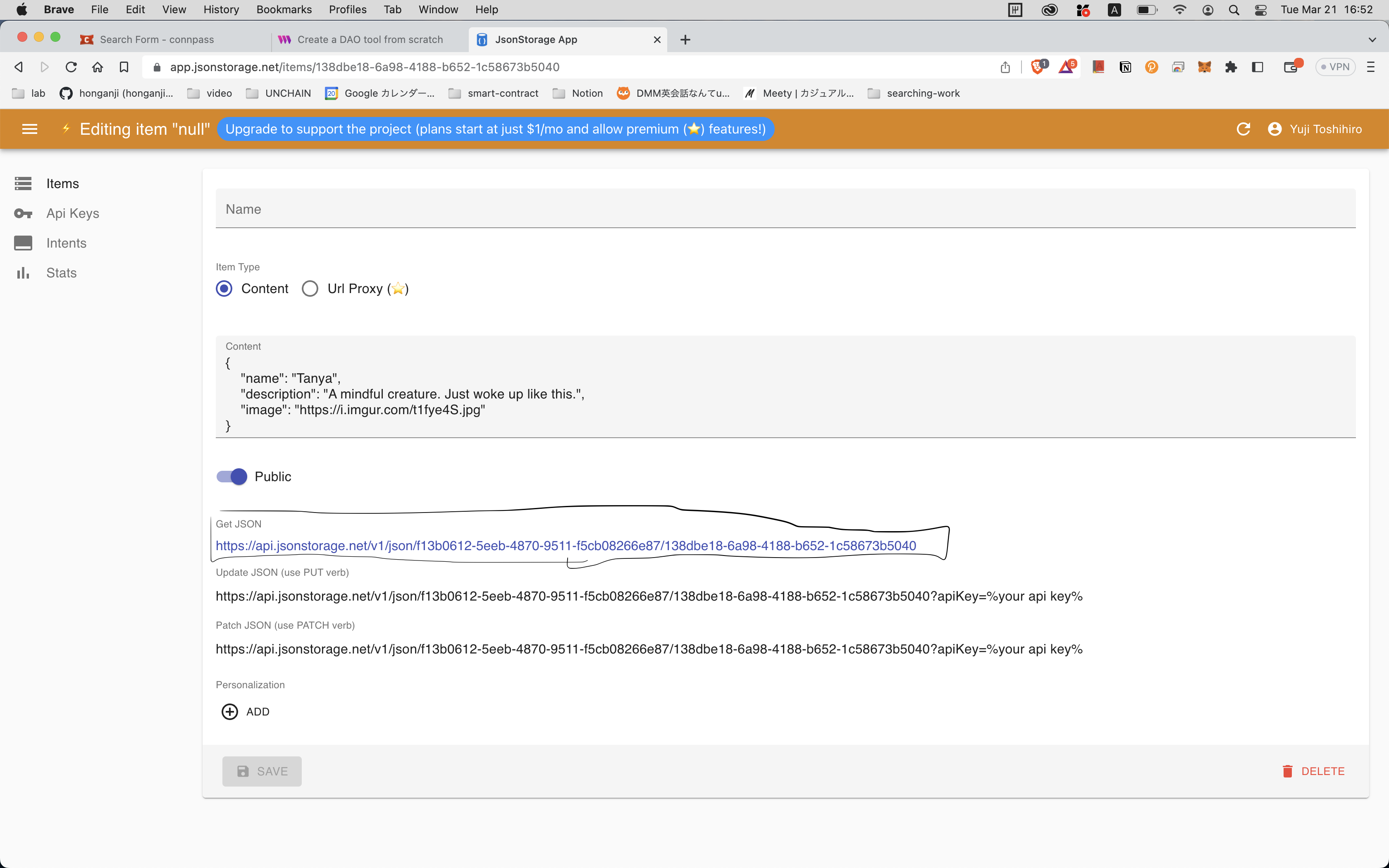Open the Brave main menu icon

click(1371, 67)
